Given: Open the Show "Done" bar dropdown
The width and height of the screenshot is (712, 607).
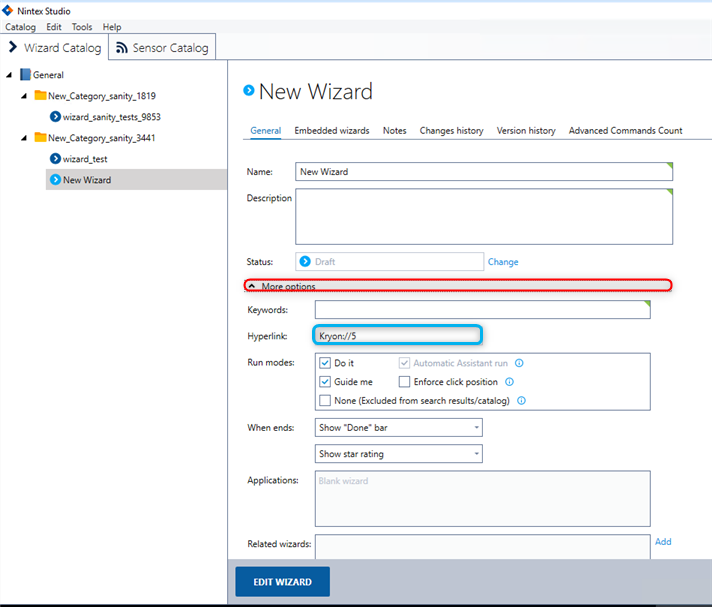Looking at the screenshot, I should click(x=398, y=427).
